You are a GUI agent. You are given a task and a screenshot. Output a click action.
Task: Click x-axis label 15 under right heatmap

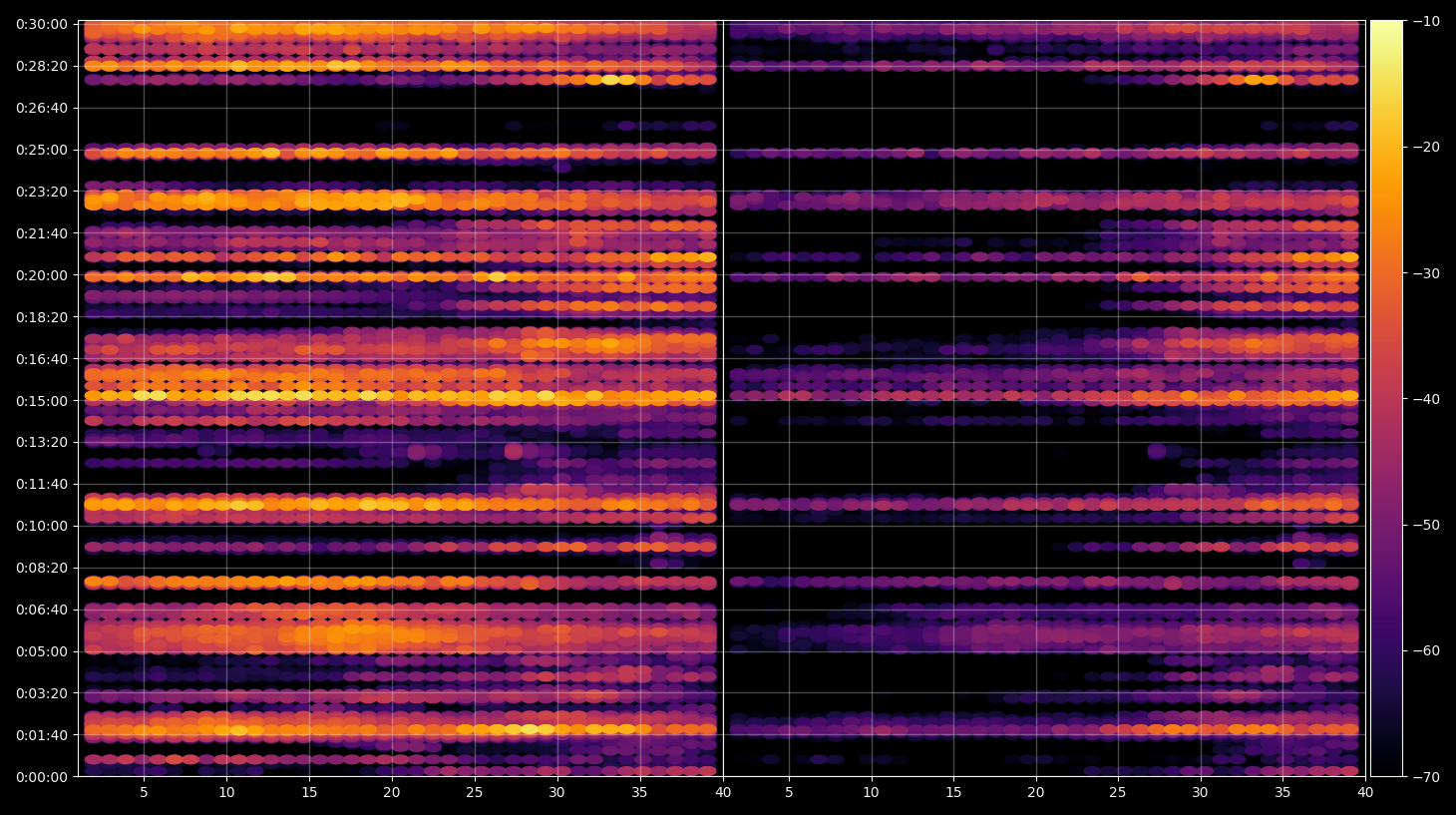pos(953,793)
